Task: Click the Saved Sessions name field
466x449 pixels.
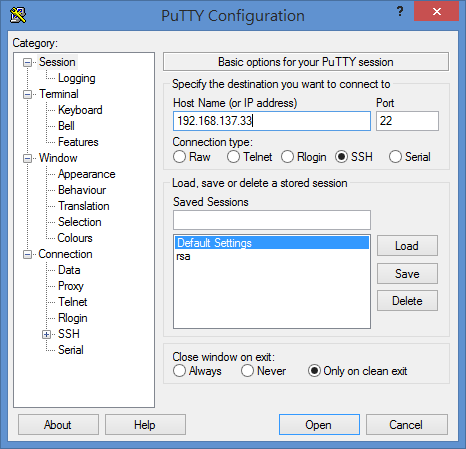Action: pos(272,220)
